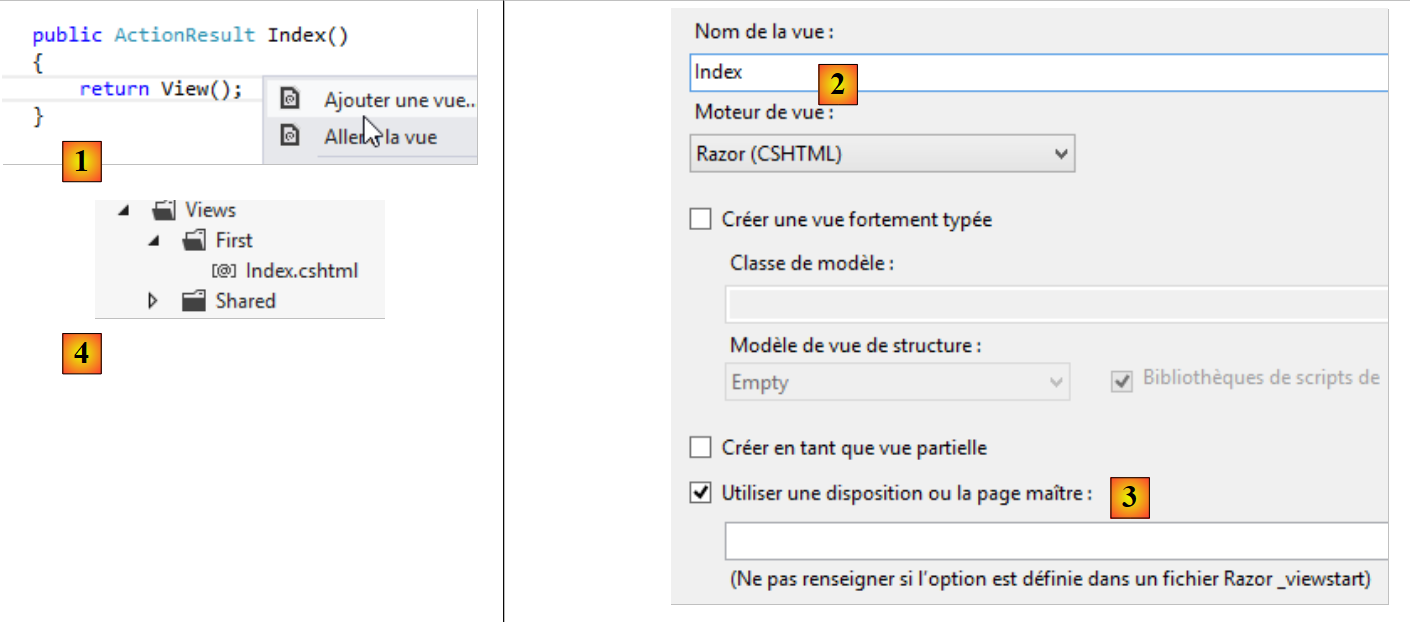Expand the Shared folder node
The width and height of the screenshot is (1410, 622).
(153, 301)
